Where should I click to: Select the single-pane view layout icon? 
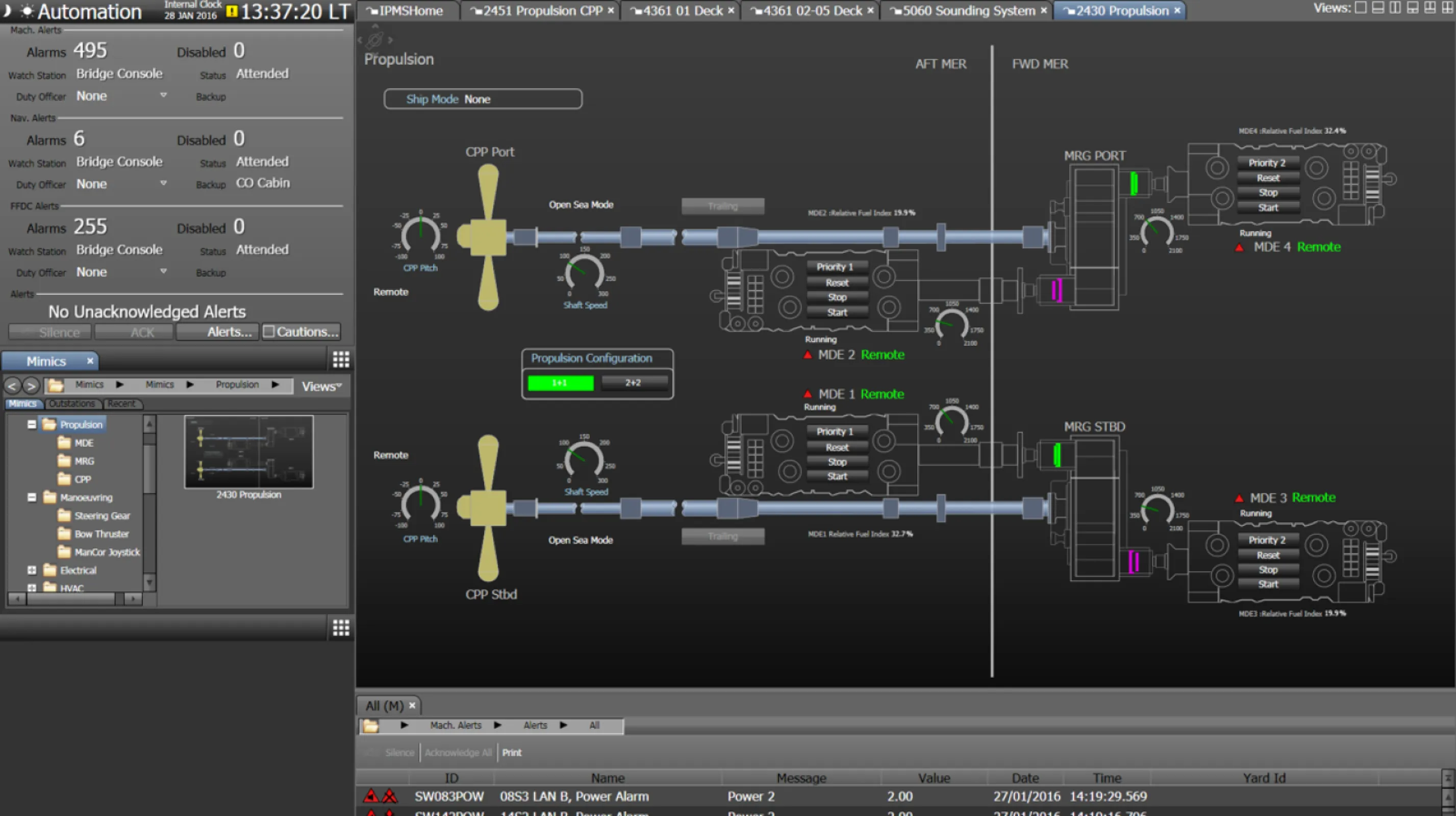[1361, 8]
